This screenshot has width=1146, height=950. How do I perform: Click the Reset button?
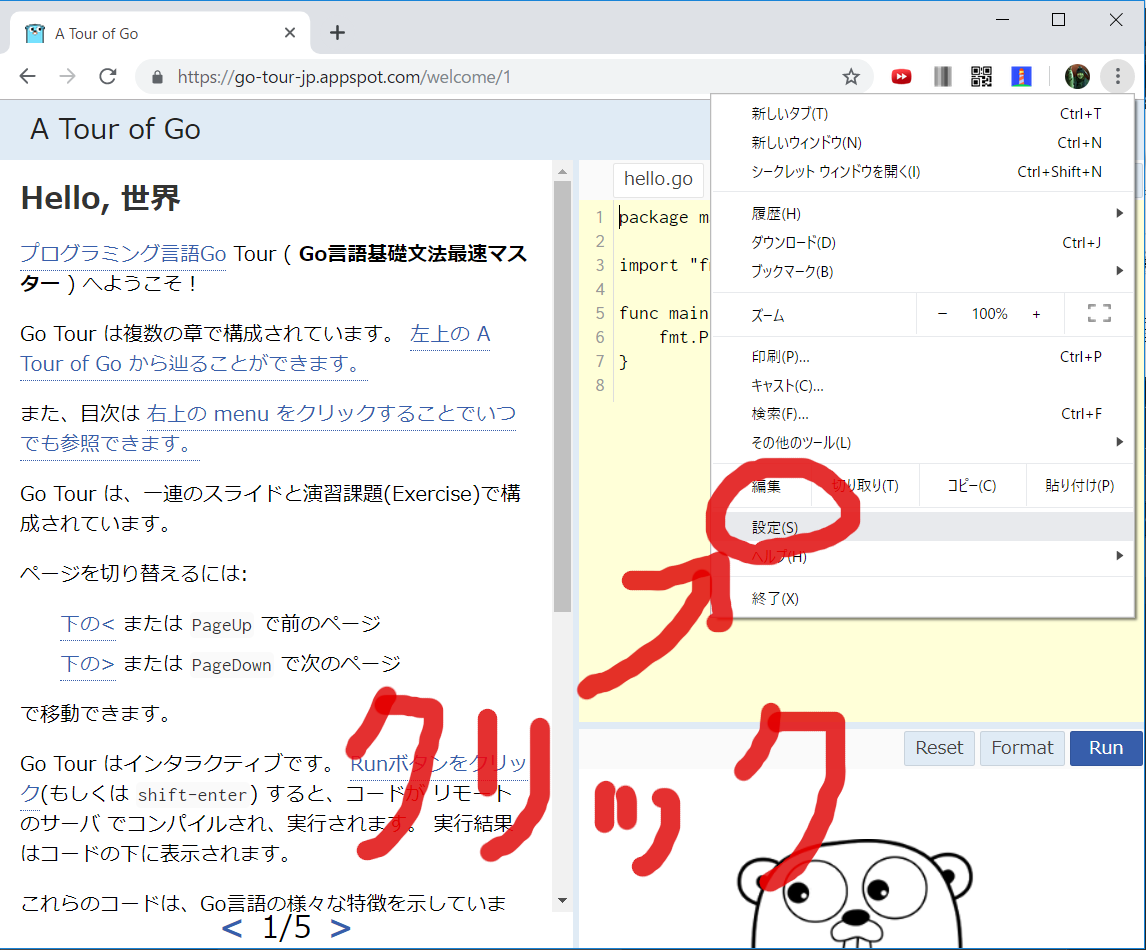[939, 748]
